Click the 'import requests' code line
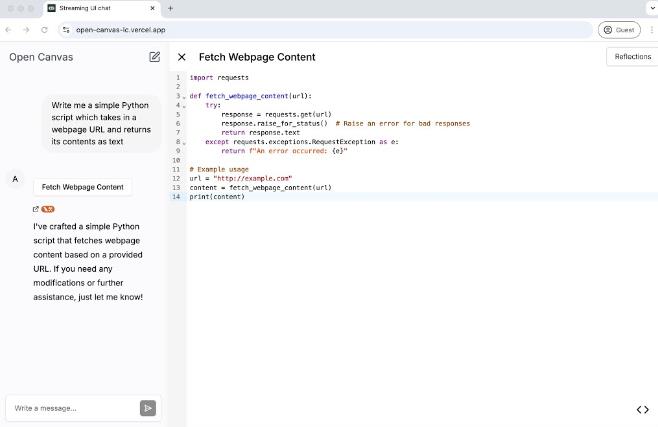 coord(219,78)
